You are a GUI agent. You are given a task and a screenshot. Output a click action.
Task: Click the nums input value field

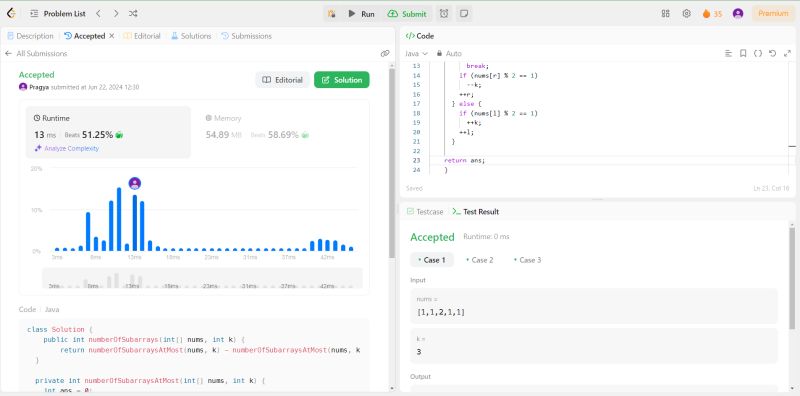point(594,306)
